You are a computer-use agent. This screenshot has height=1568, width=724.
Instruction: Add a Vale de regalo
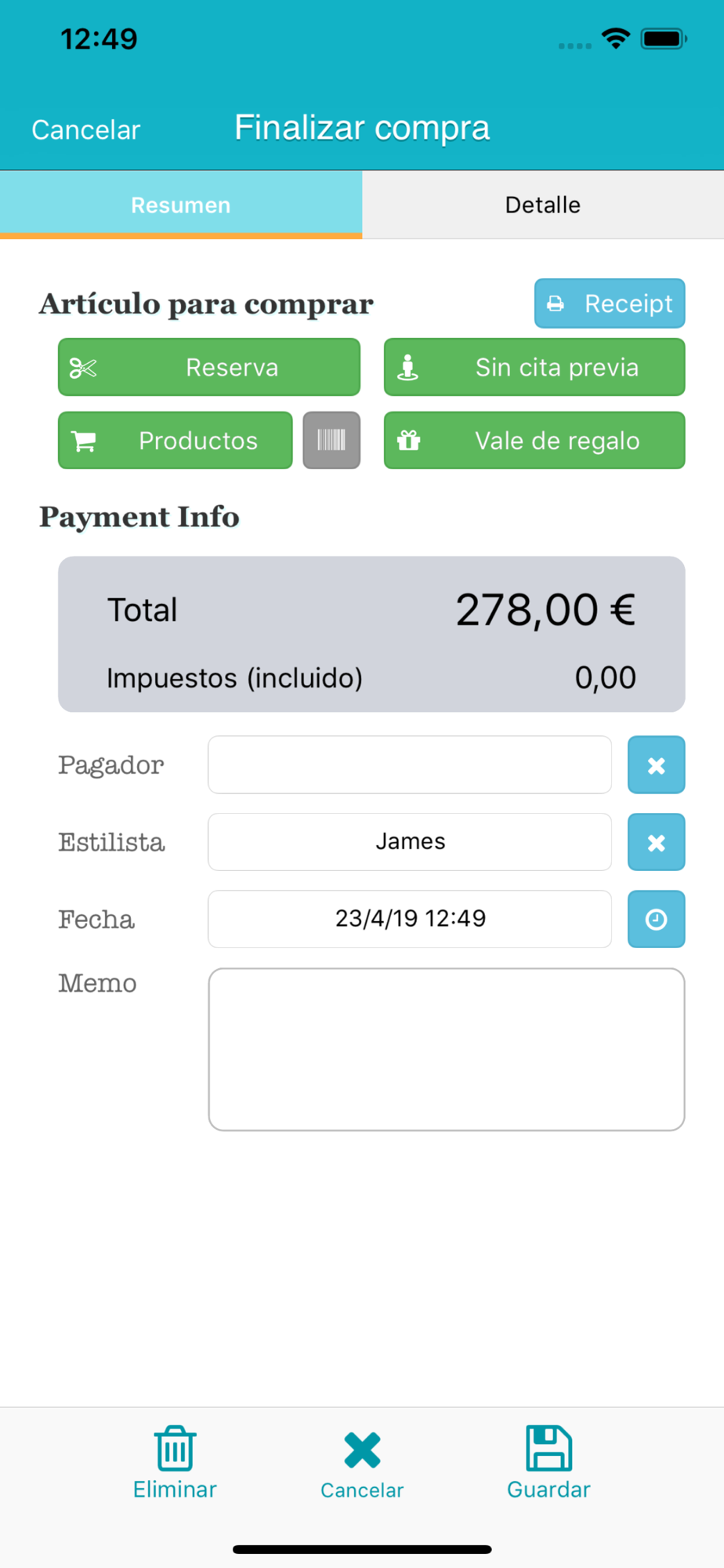pos(534,440)
